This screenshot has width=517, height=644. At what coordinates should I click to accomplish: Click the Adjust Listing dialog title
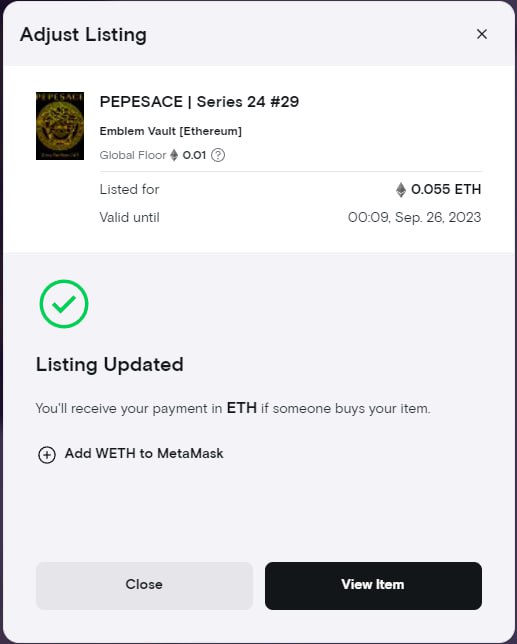click(x=83, y=34)
